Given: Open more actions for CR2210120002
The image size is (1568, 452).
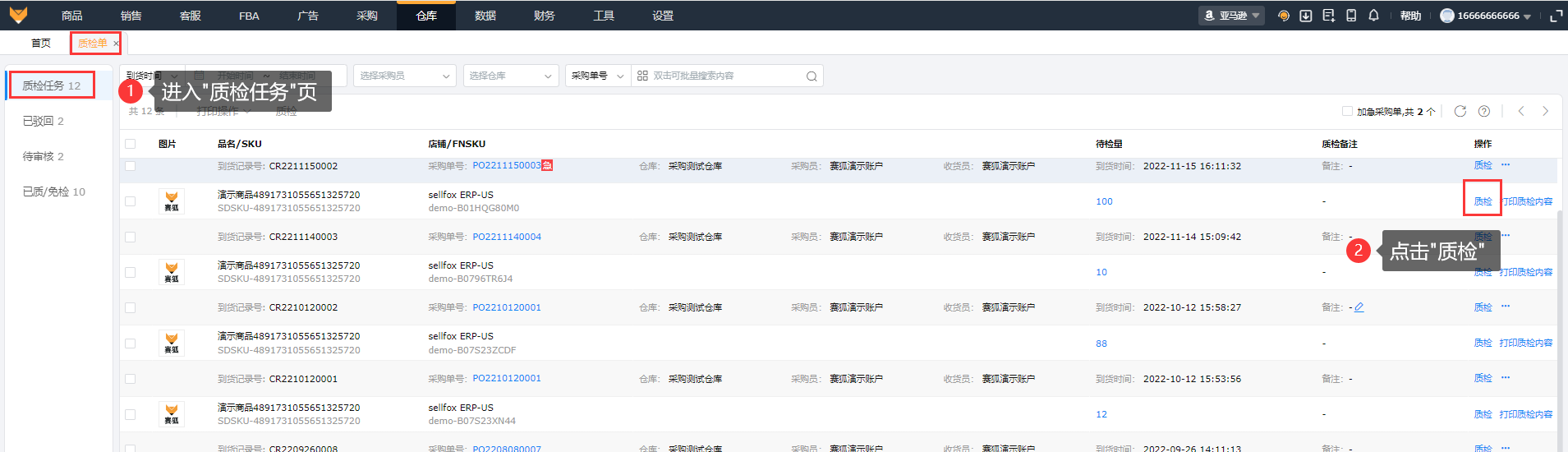Looking at the screenshot, I should [x=1506, y=307].
